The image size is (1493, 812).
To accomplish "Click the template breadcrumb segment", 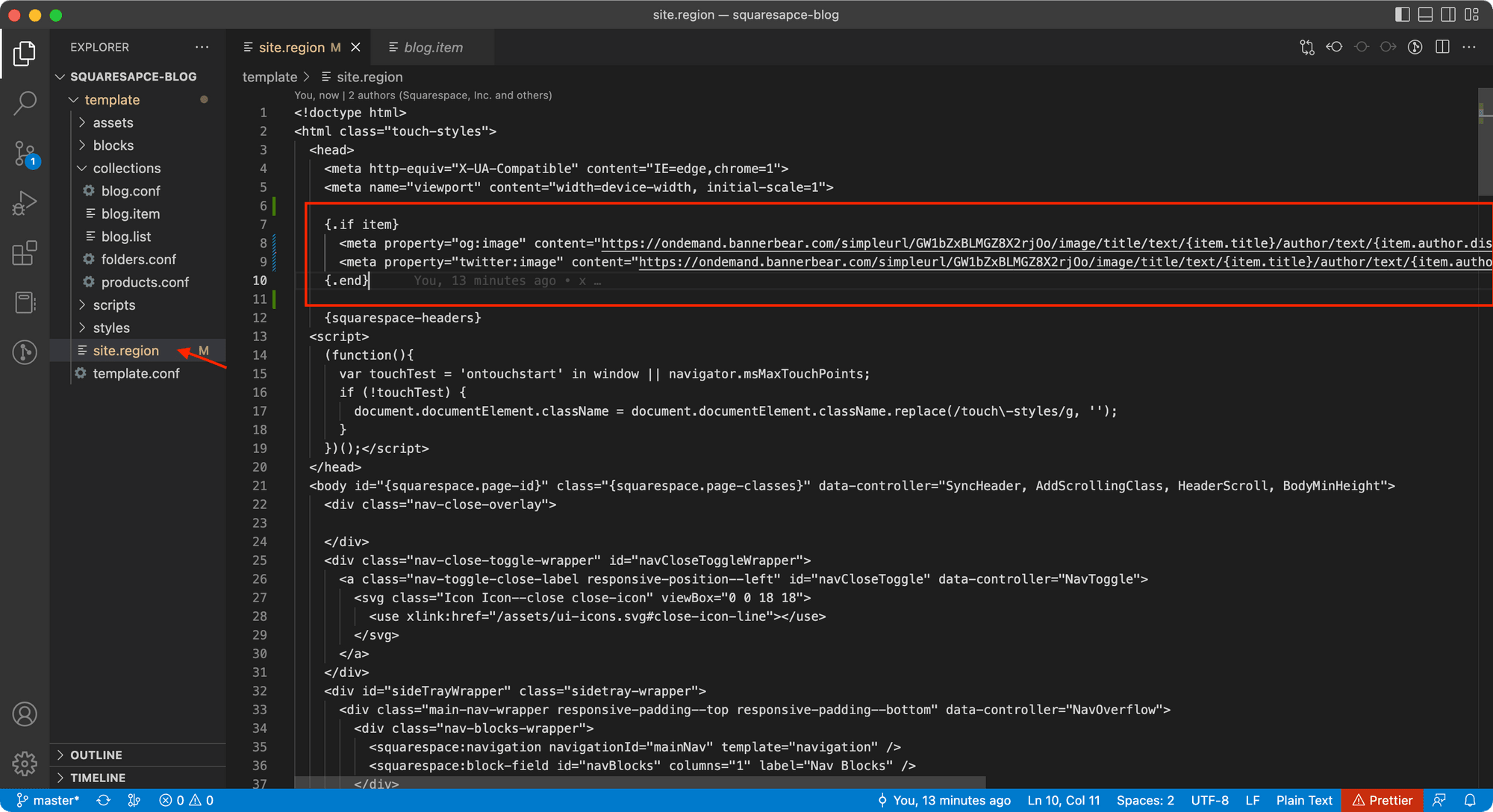I will click(x=269, y=77).
